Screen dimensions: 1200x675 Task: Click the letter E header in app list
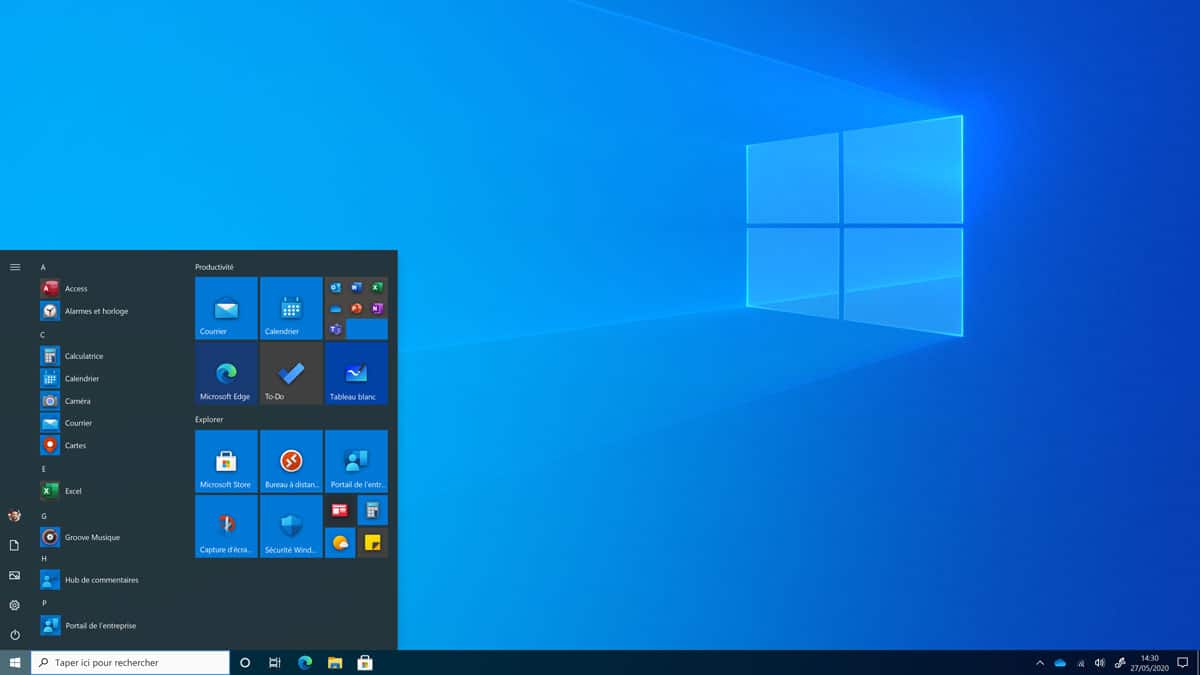(43, 469)
